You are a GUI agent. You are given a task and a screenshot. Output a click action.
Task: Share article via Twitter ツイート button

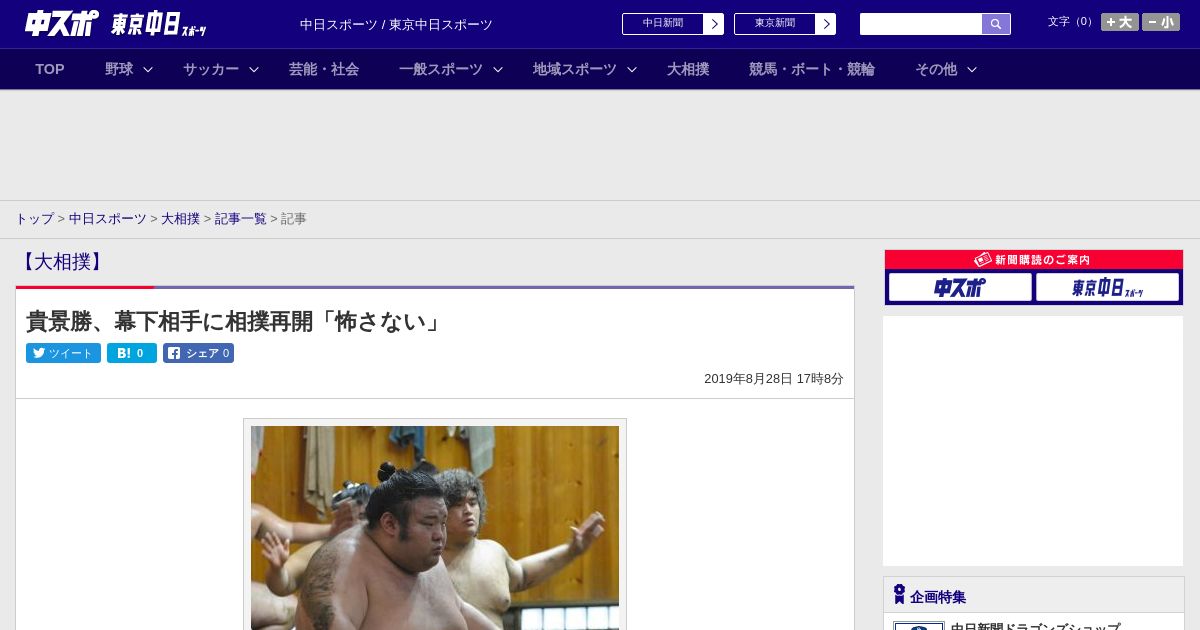tap(63, 353)
